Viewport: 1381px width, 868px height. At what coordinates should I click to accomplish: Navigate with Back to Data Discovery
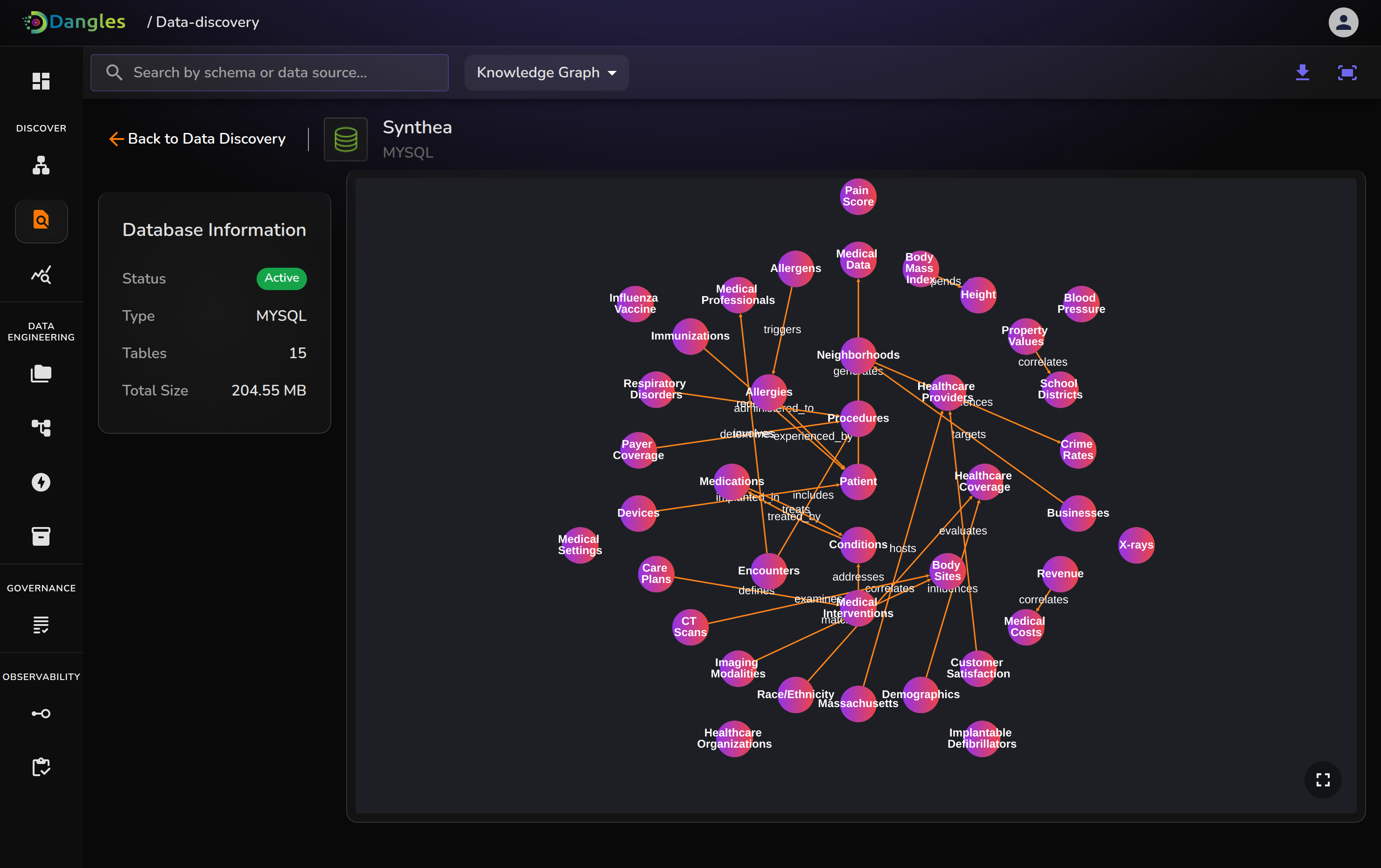(x=197, y=139)
